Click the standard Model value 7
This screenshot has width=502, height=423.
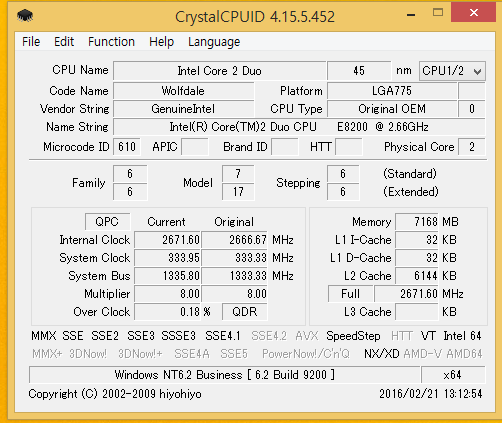tap(238, 174)
